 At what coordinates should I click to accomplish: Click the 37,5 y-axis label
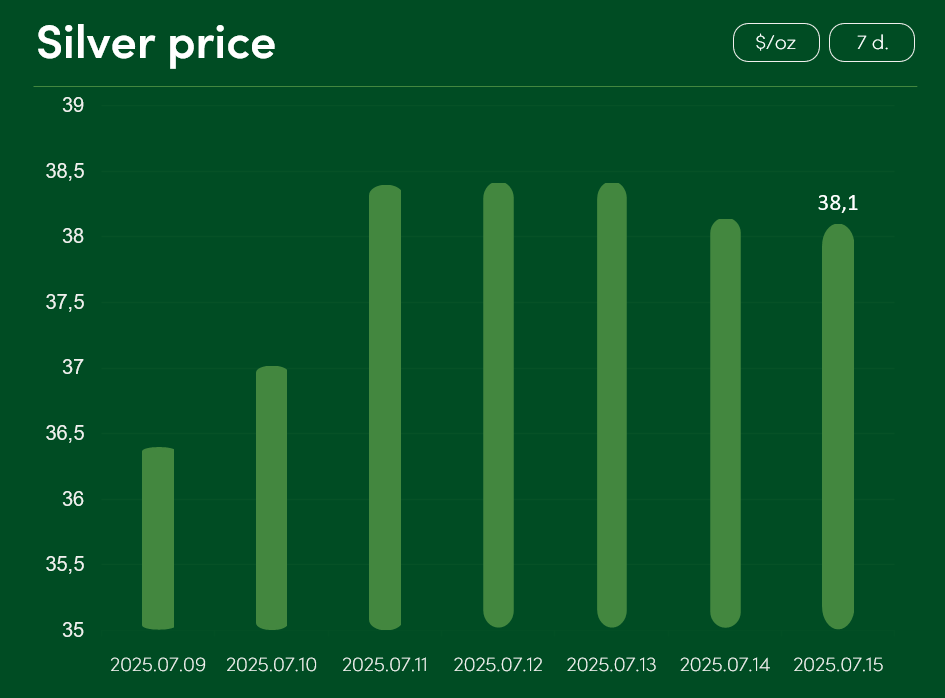[65, 302]
